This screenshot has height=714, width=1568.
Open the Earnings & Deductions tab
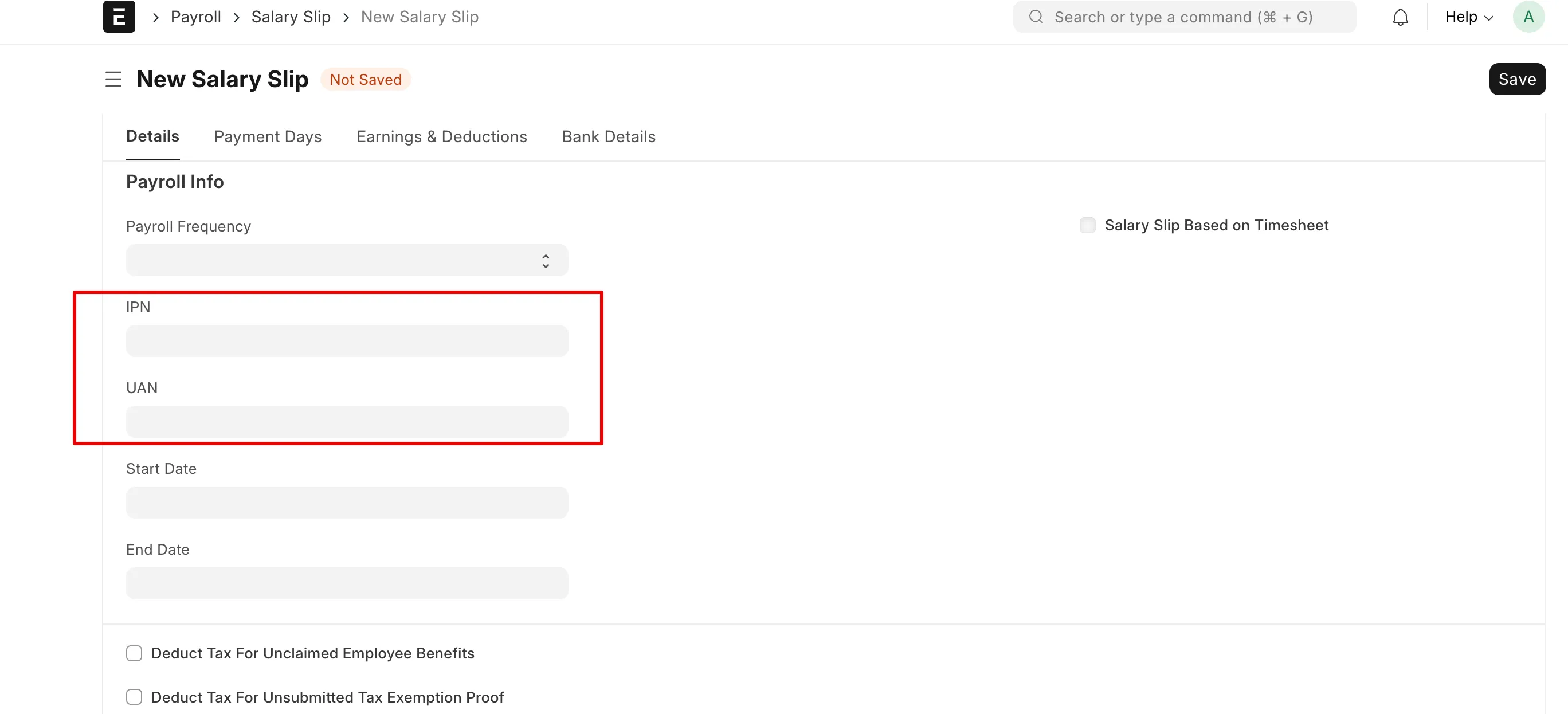point(441,136)
